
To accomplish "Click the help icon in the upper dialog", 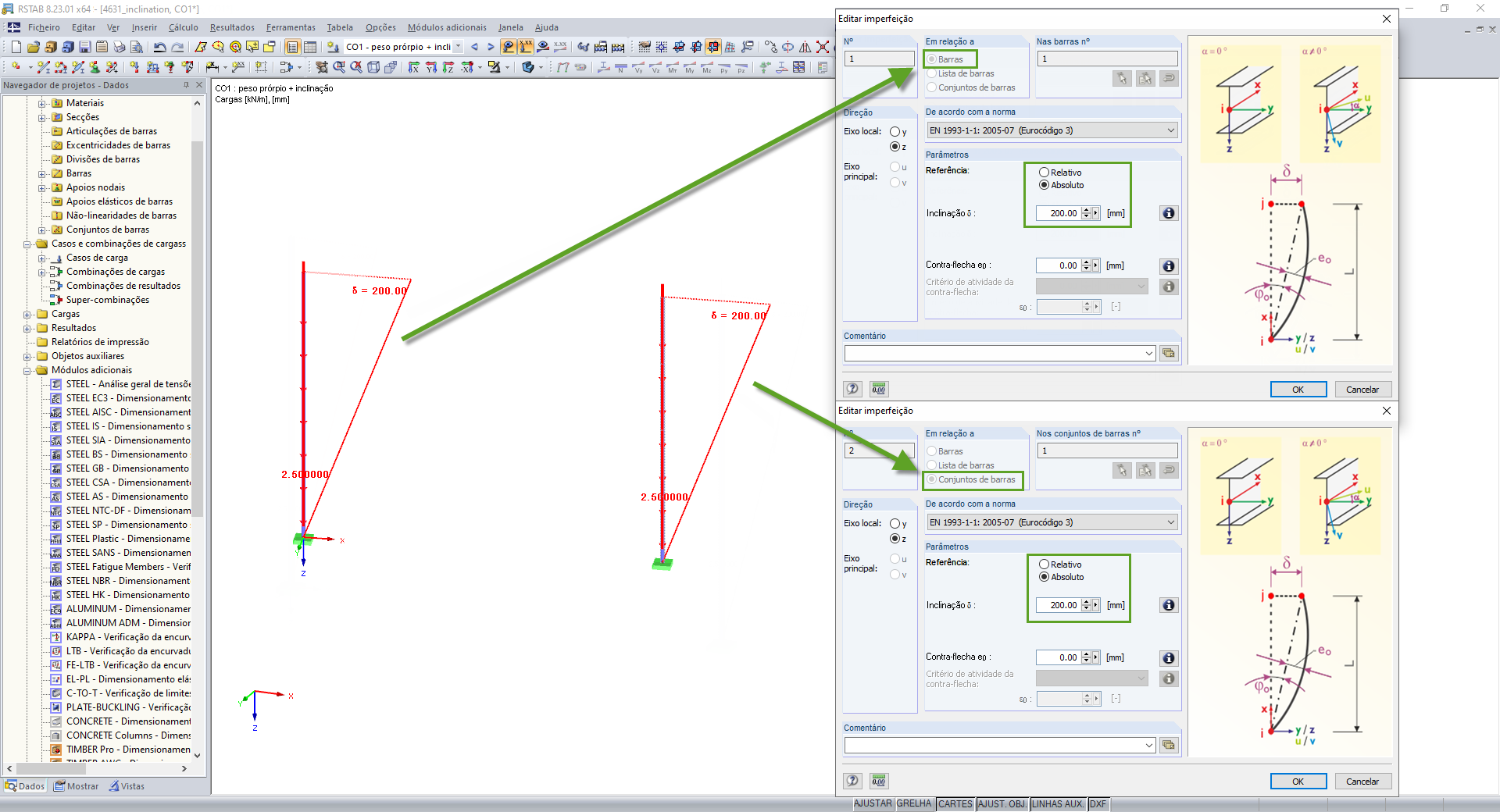I will (x=852, y=389).
